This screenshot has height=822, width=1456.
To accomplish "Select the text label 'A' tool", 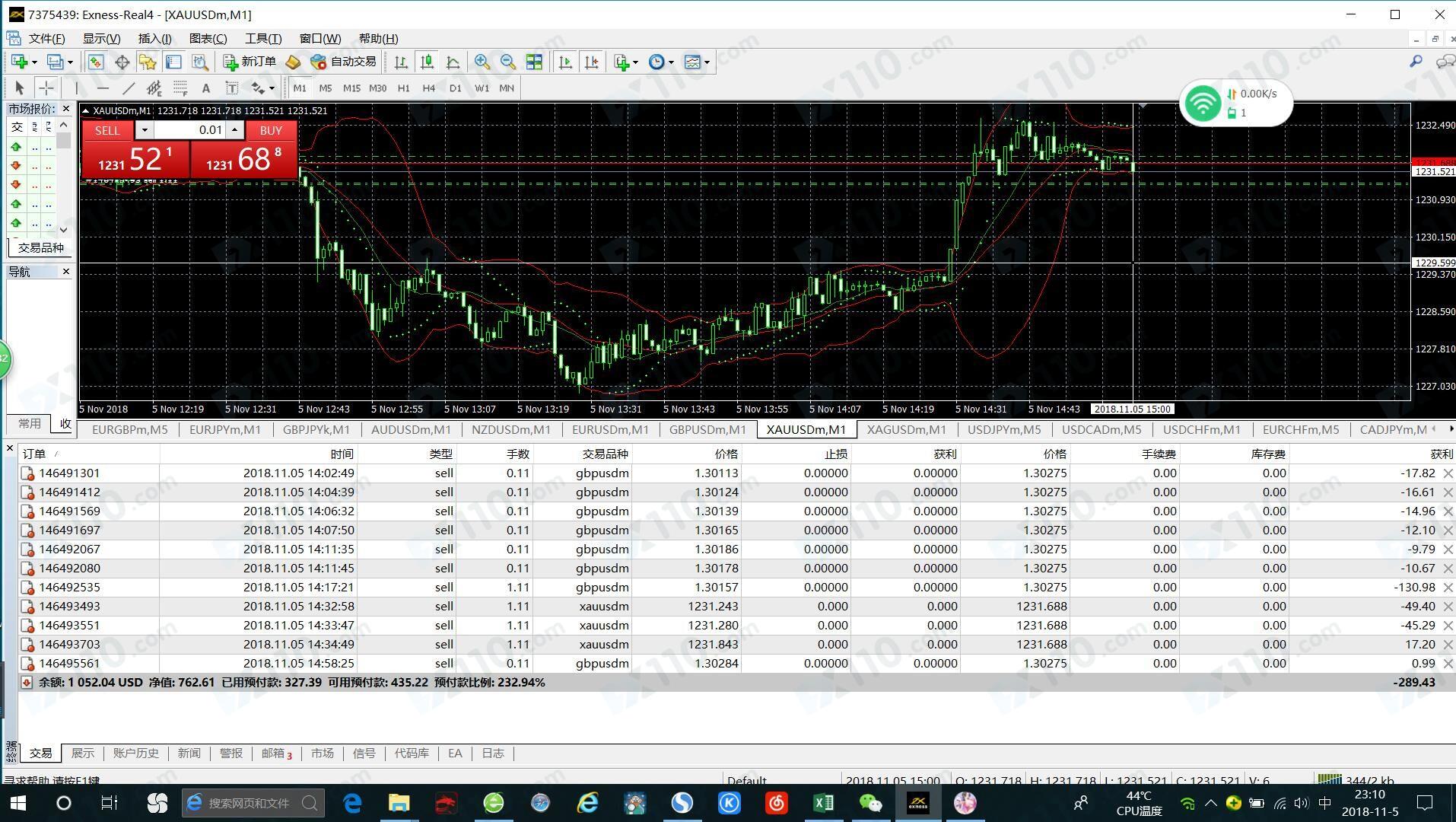I will pos(205,88).
